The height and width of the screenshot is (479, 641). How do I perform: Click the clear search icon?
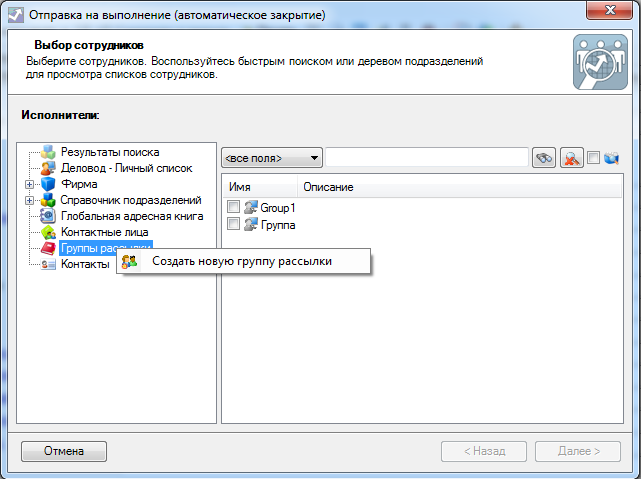(571, 158)
